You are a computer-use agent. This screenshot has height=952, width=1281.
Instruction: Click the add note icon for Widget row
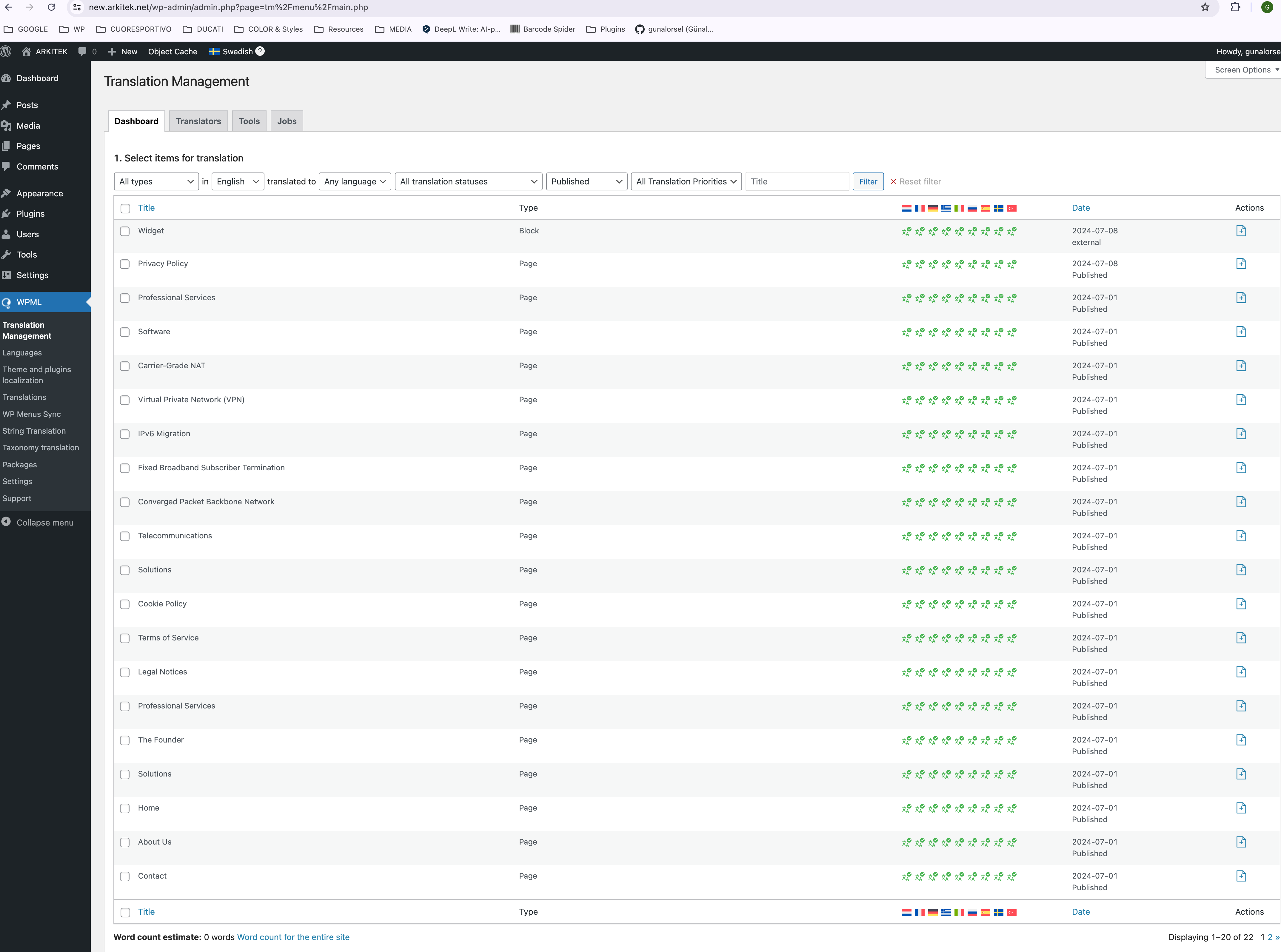tap(1241, 231)
